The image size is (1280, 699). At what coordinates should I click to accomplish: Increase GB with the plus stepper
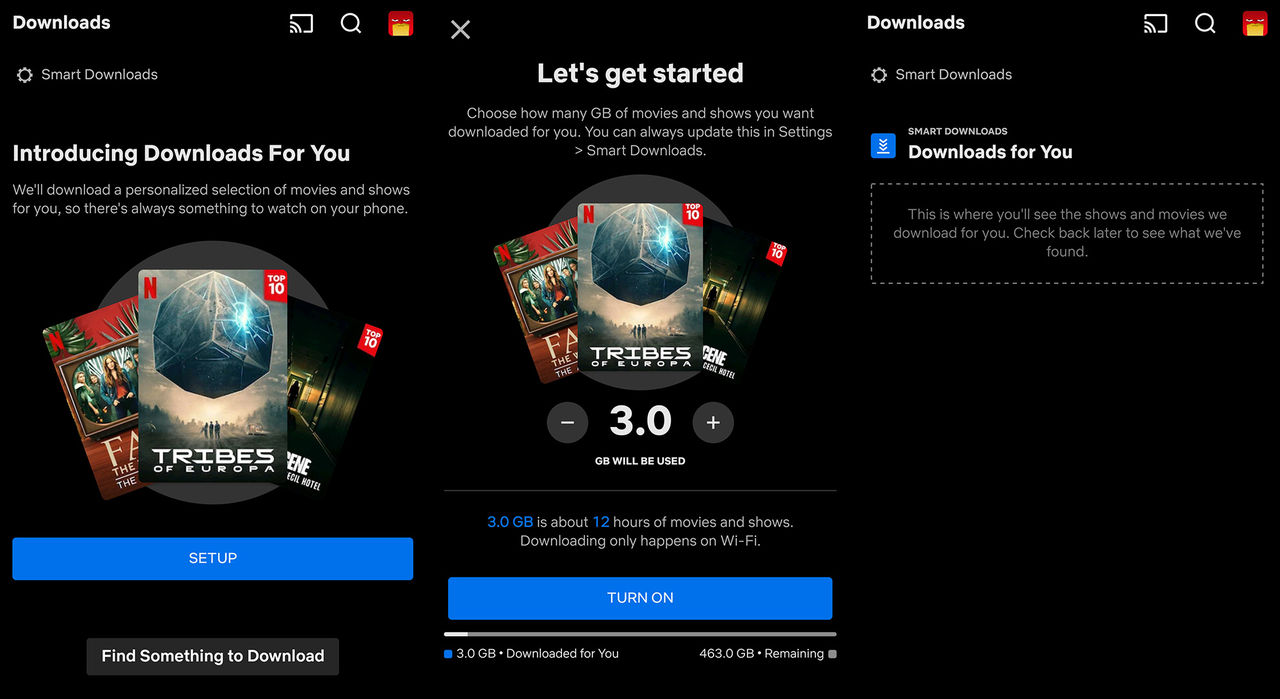tap(713, 422)
